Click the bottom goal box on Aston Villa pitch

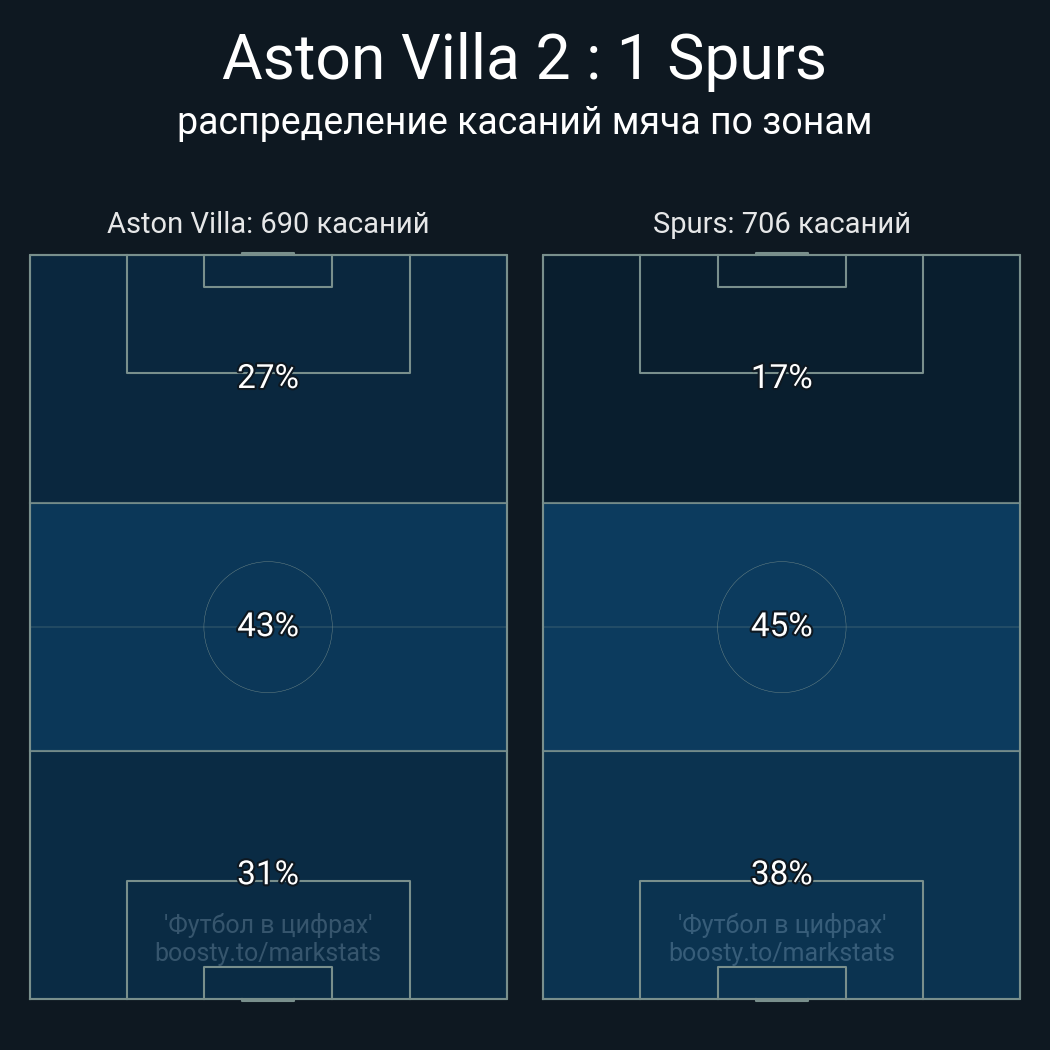pos(268,982)
